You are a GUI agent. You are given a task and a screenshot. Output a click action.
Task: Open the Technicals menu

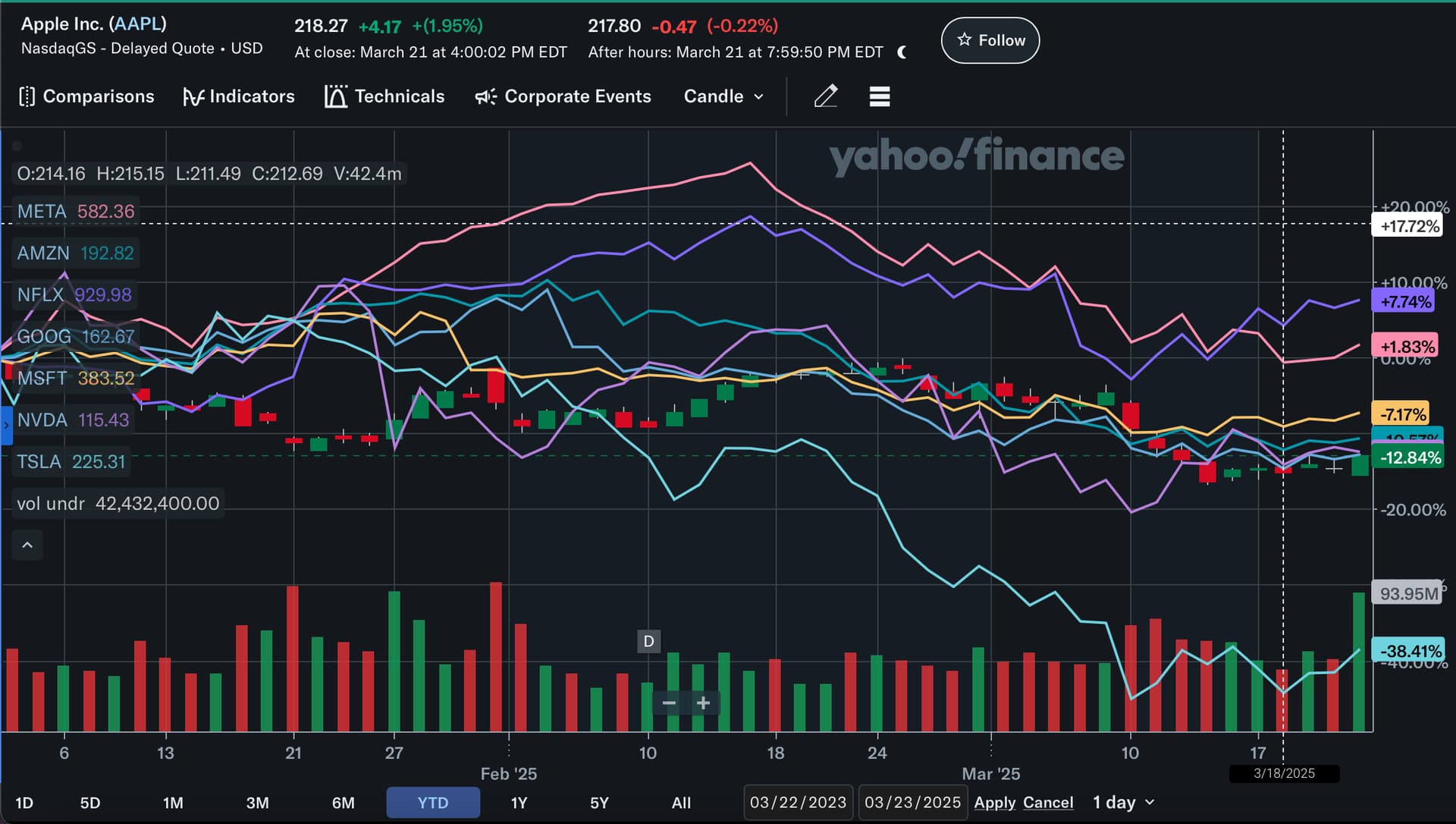tap(384, 96)
